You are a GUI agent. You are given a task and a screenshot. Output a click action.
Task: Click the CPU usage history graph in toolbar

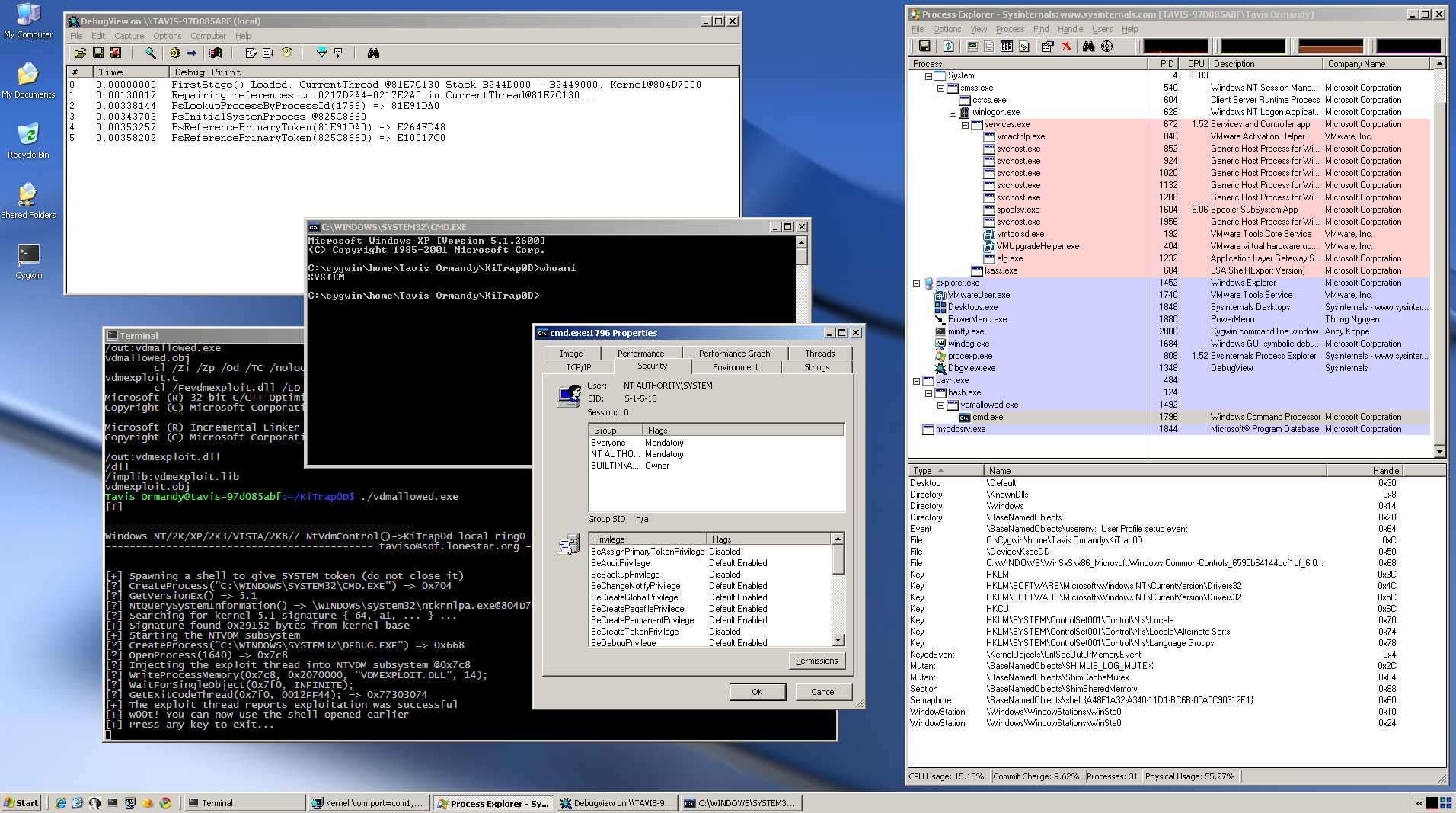[1175, 46]
